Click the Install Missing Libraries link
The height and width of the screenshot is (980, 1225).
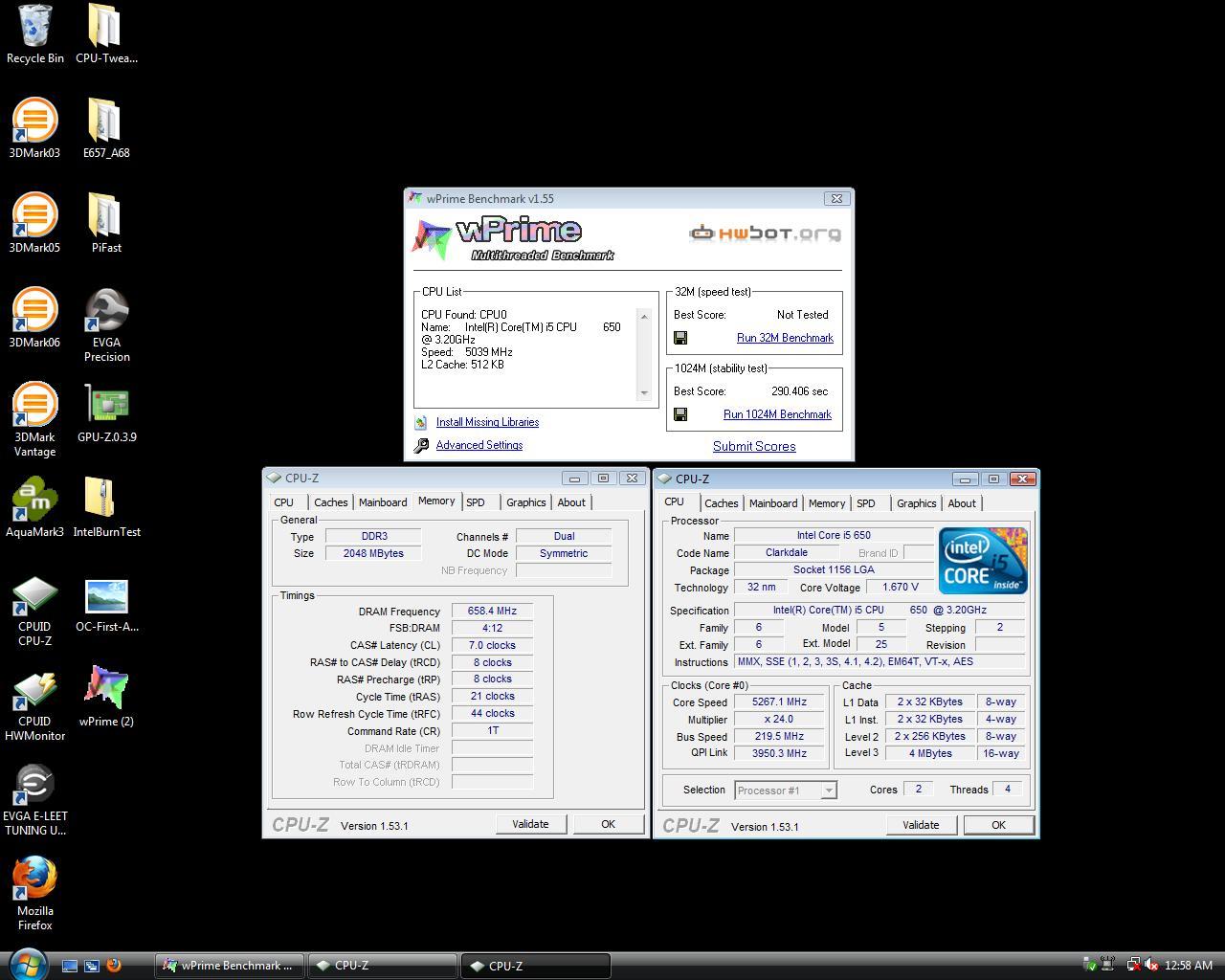(x=487, y=422)
